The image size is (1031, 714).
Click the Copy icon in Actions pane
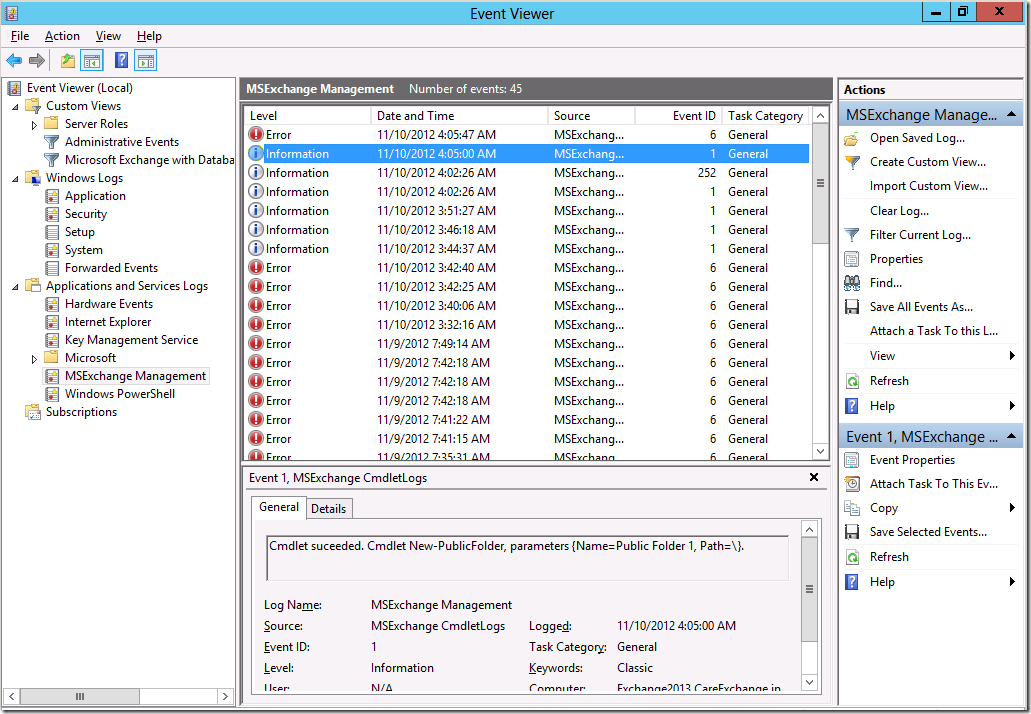(x=852, y=508)
